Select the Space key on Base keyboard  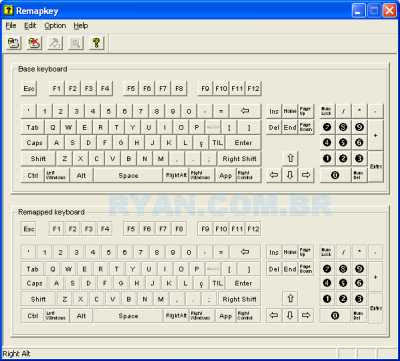128,176
